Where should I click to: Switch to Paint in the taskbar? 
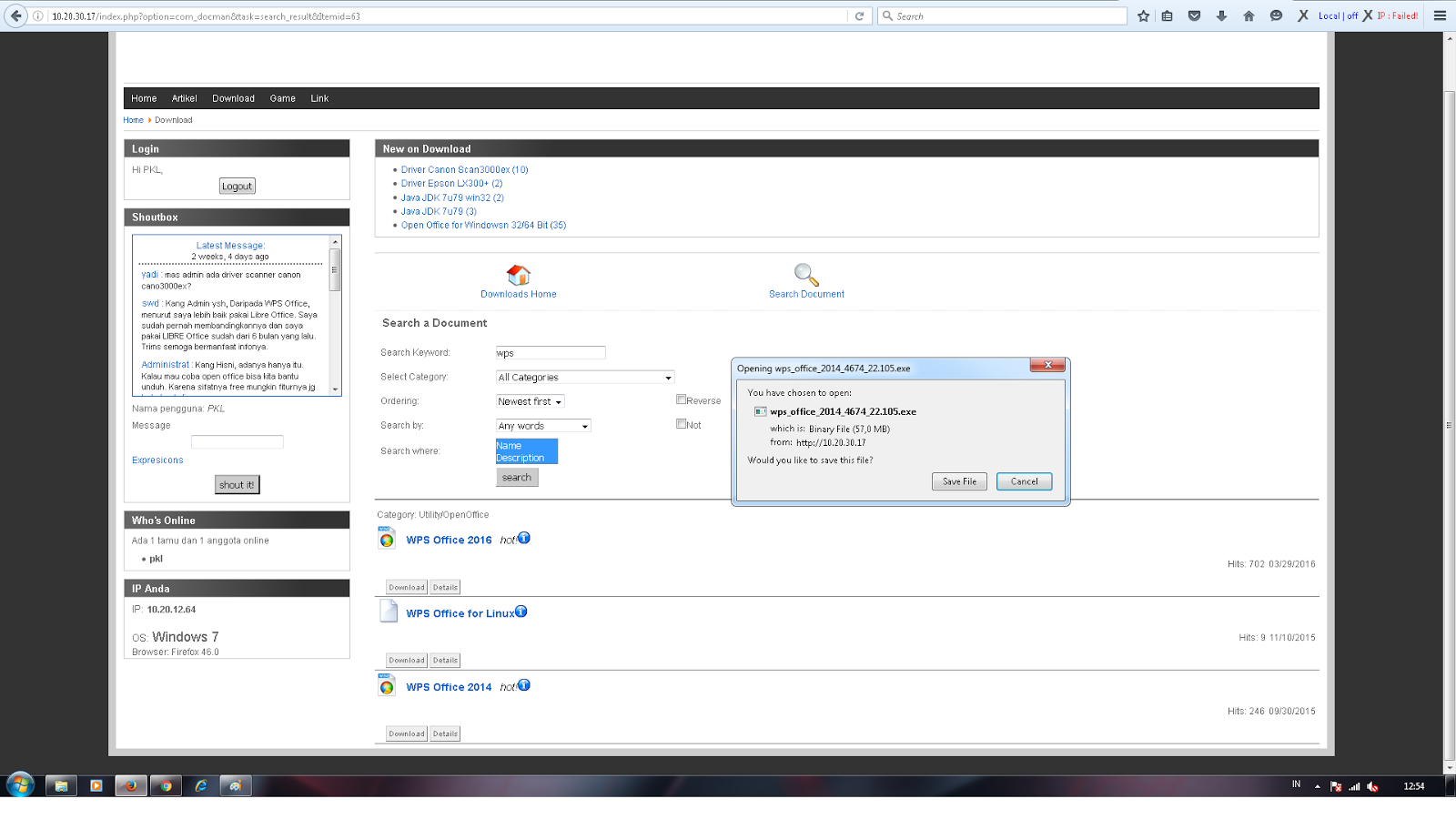coord(235,786)
